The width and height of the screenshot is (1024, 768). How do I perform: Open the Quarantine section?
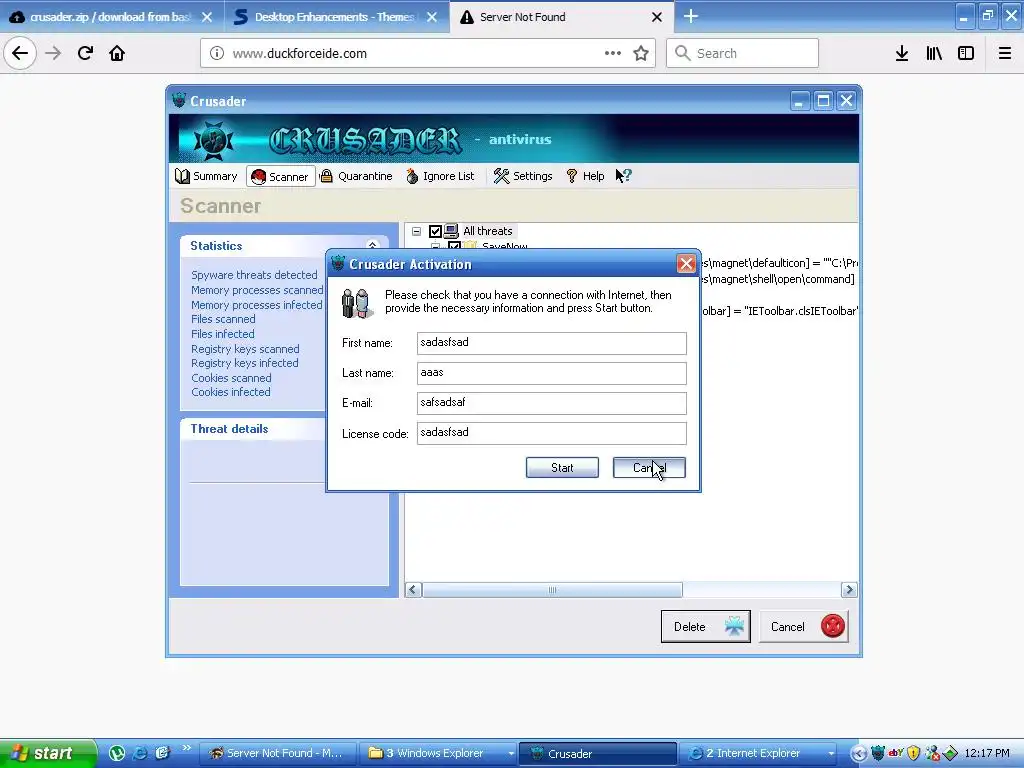357,176
